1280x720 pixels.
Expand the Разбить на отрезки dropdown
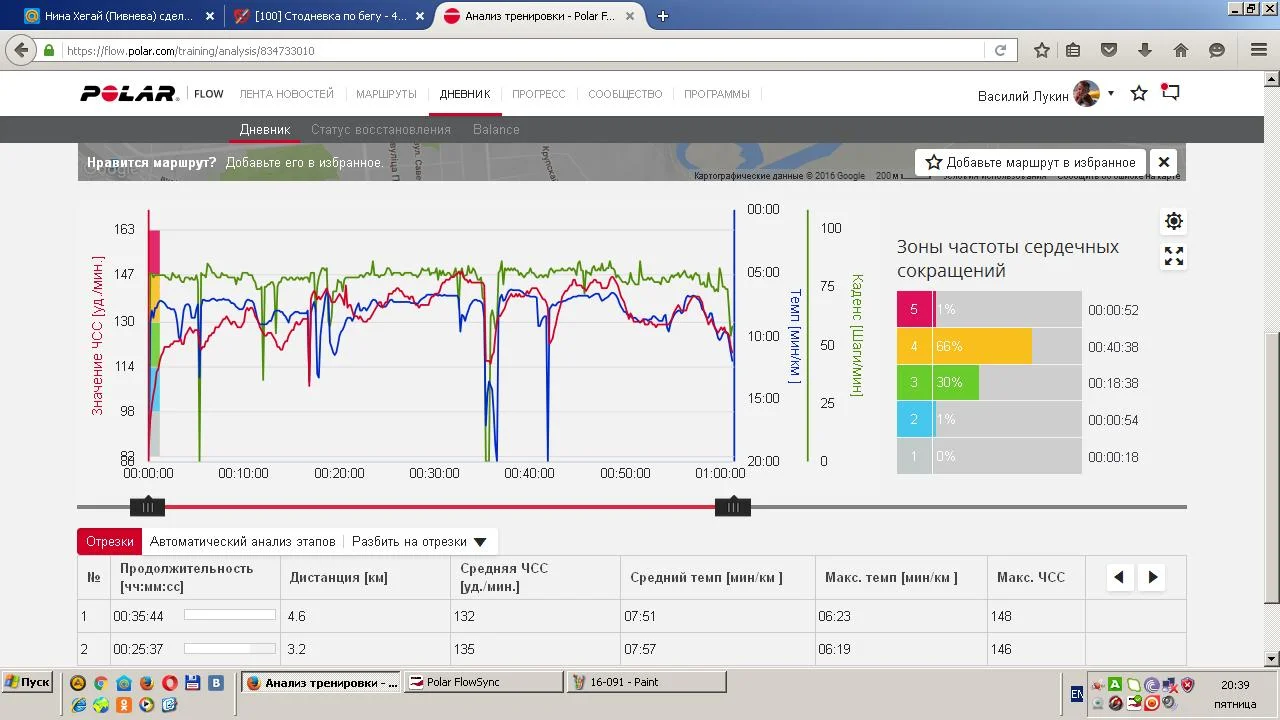click(419, 542)
